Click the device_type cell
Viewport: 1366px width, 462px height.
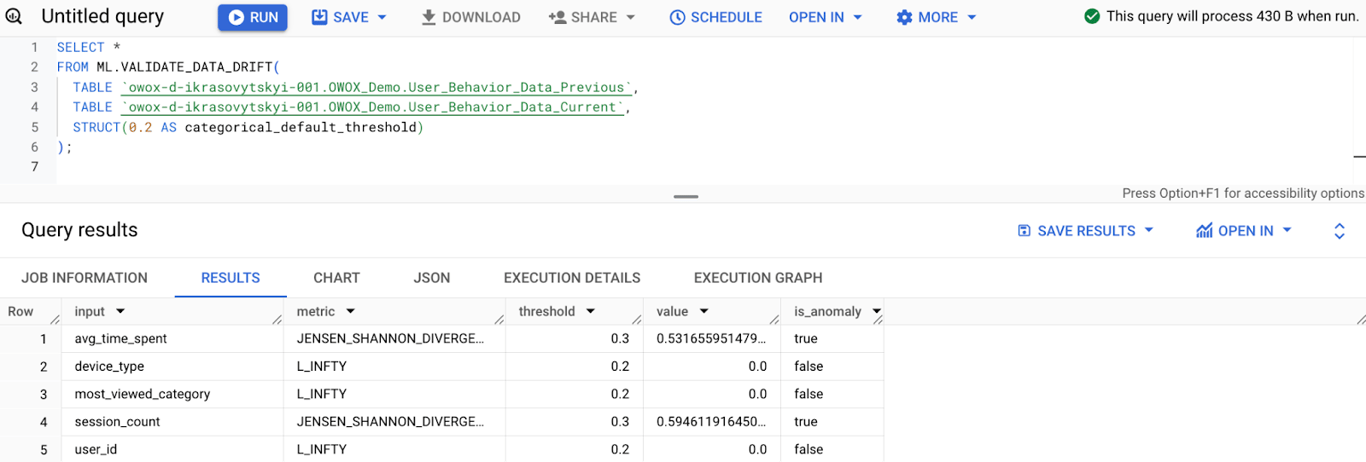[x=173, y=366]
